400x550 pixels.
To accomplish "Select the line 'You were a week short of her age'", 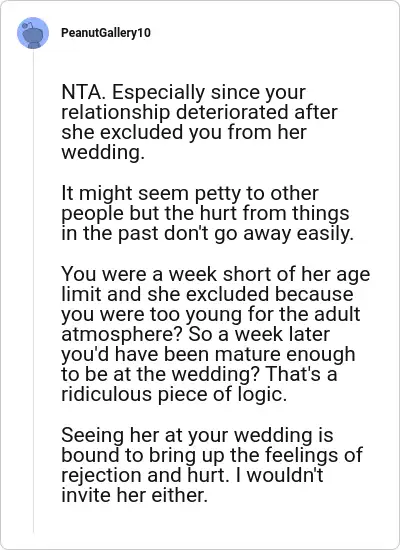I will pos(216,274).
